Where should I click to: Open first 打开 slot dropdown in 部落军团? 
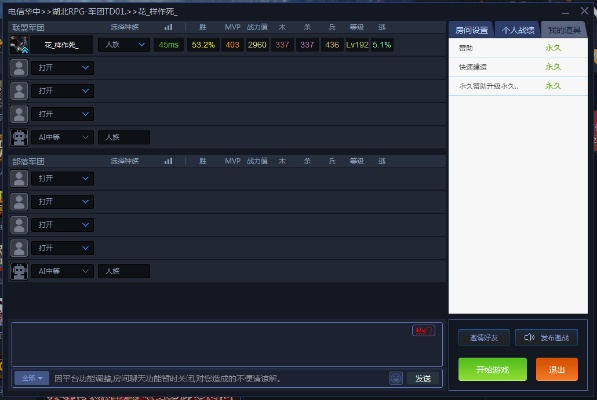pos(62,178)
